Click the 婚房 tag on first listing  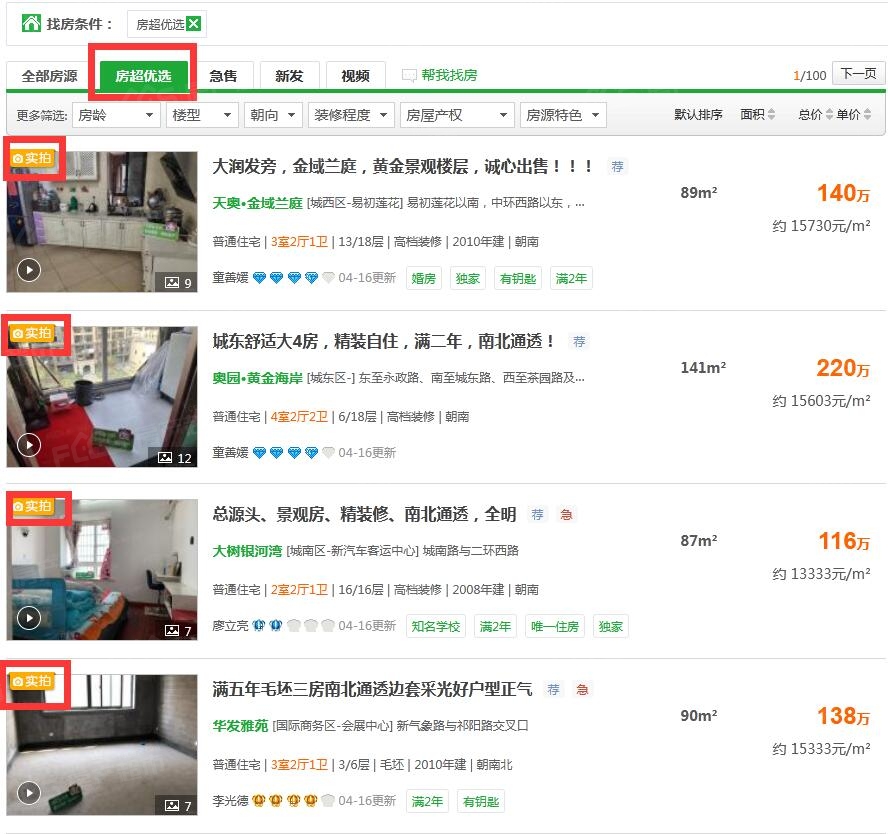tap(424, 278)
